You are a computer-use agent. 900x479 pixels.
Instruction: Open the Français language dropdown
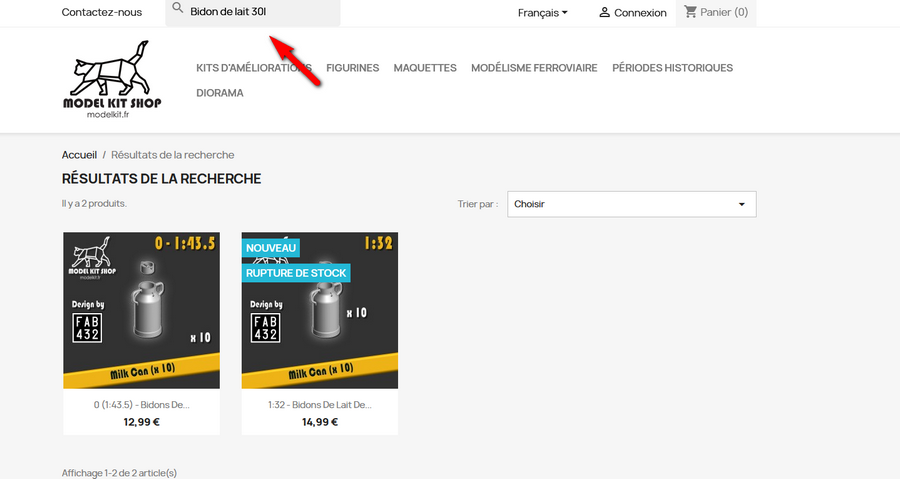(542, 13)
